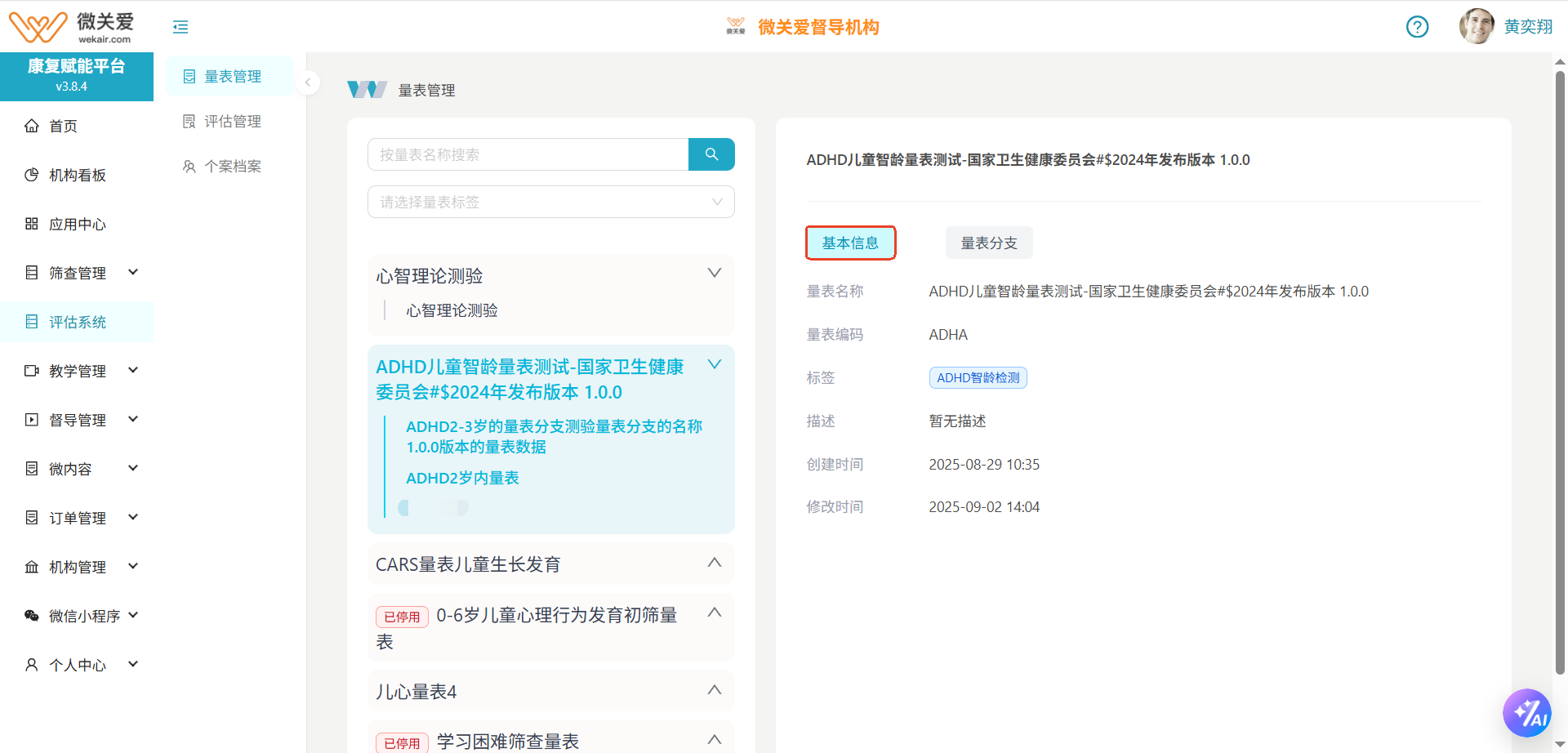
Task: Collapse the 心智理论测验 scale group
Action: (714, 274)
